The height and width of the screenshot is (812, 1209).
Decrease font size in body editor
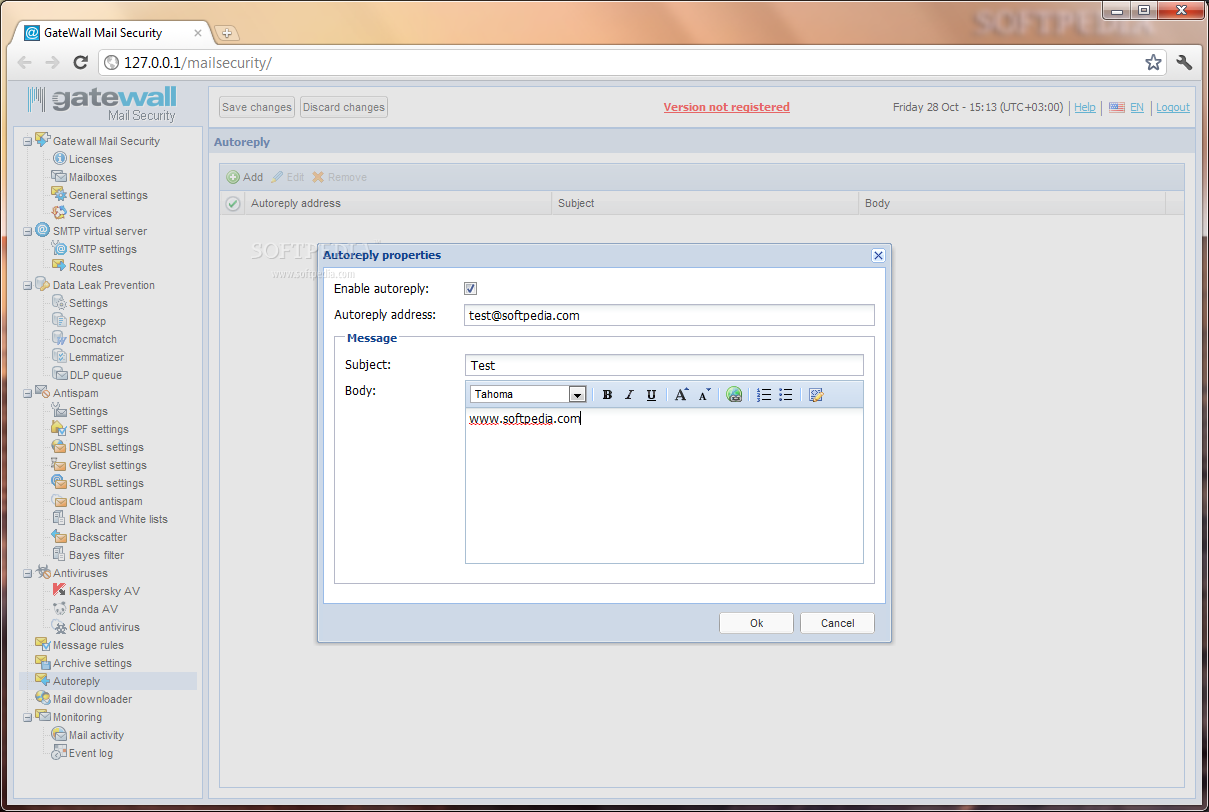[704, 395]
